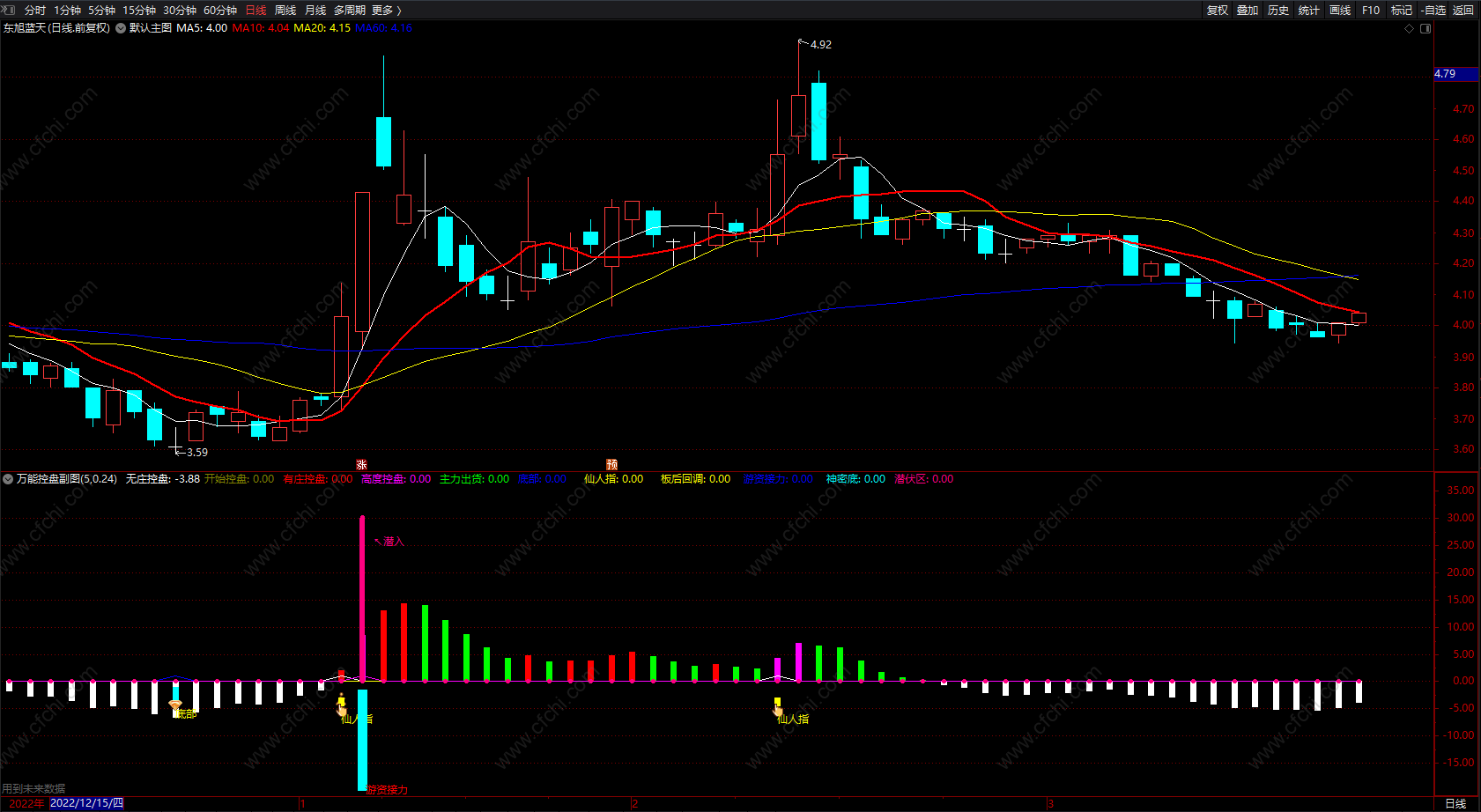Activate the 画线 drawing tools

pyautogui.click(x=1340, y=11)
